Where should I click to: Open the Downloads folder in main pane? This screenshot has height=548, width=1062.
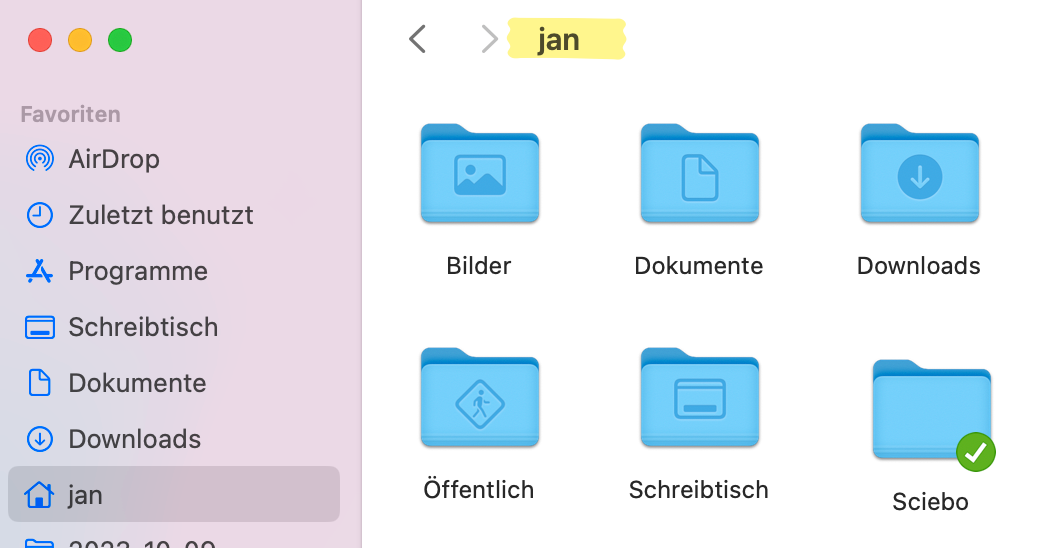[919, 174]
